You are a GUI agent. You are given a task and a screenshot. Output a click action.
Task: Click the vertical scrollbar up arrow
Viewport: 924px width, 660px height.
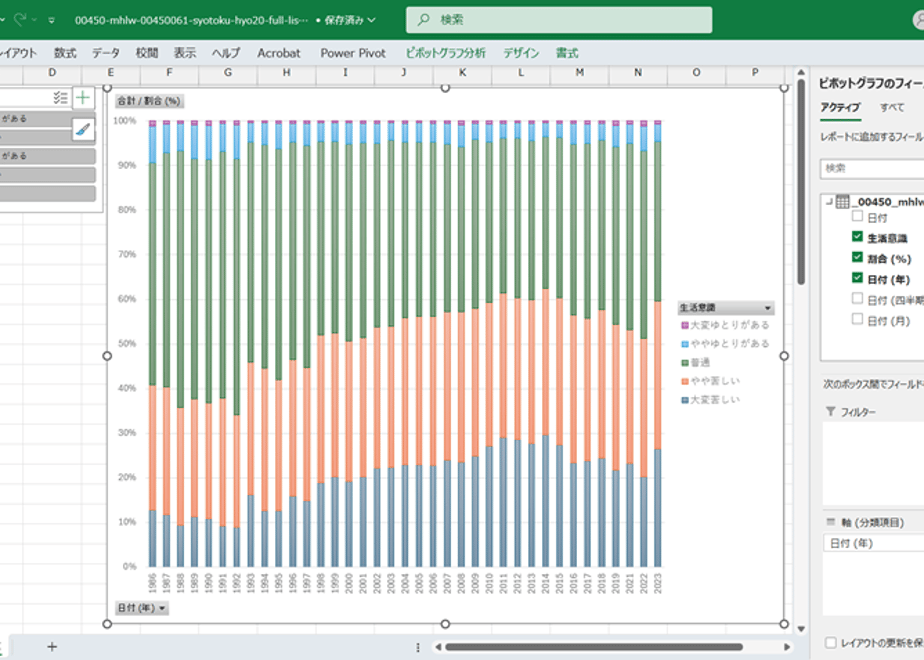801,72
